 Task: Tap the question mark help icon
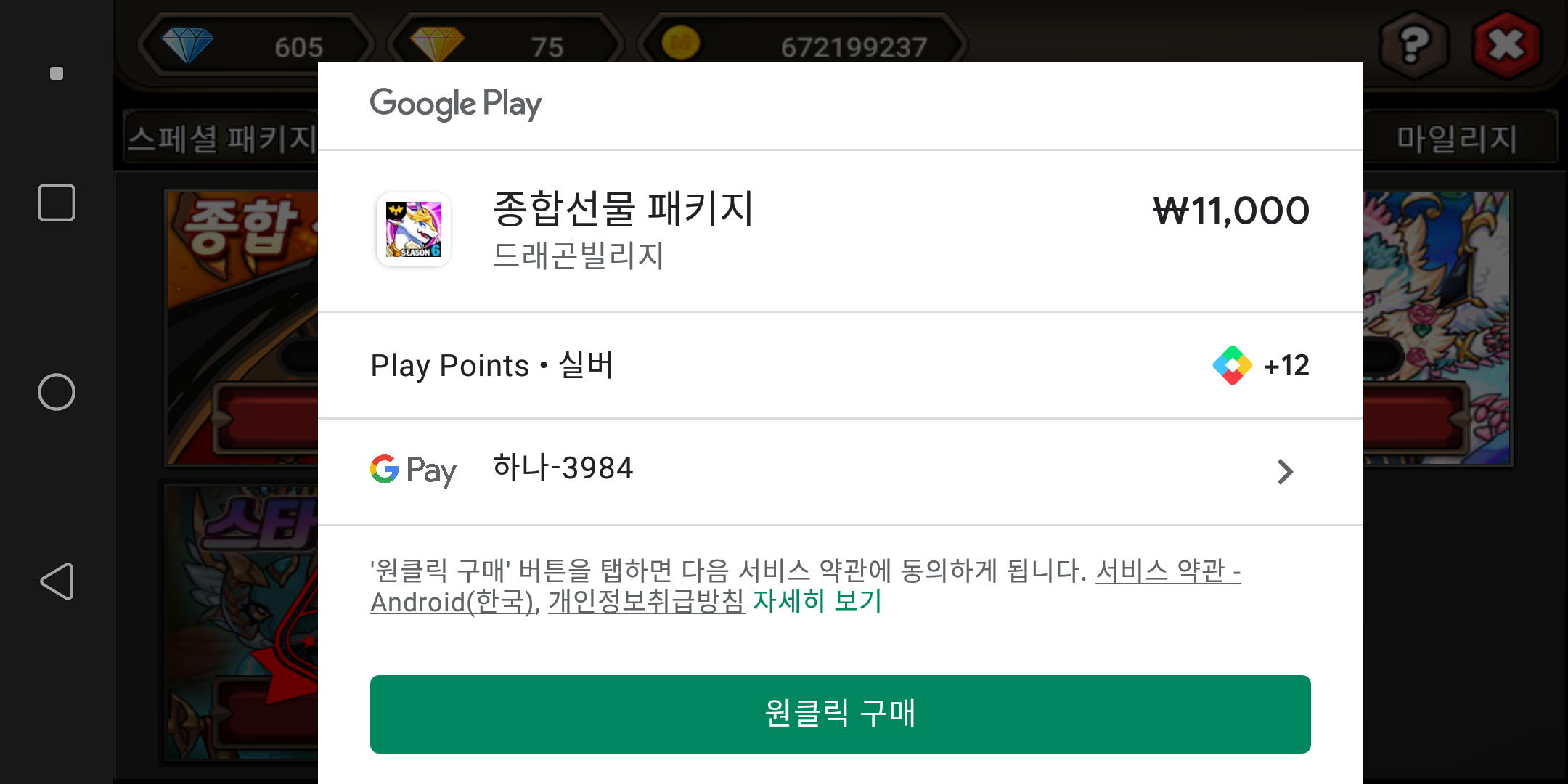point(1414,46)
